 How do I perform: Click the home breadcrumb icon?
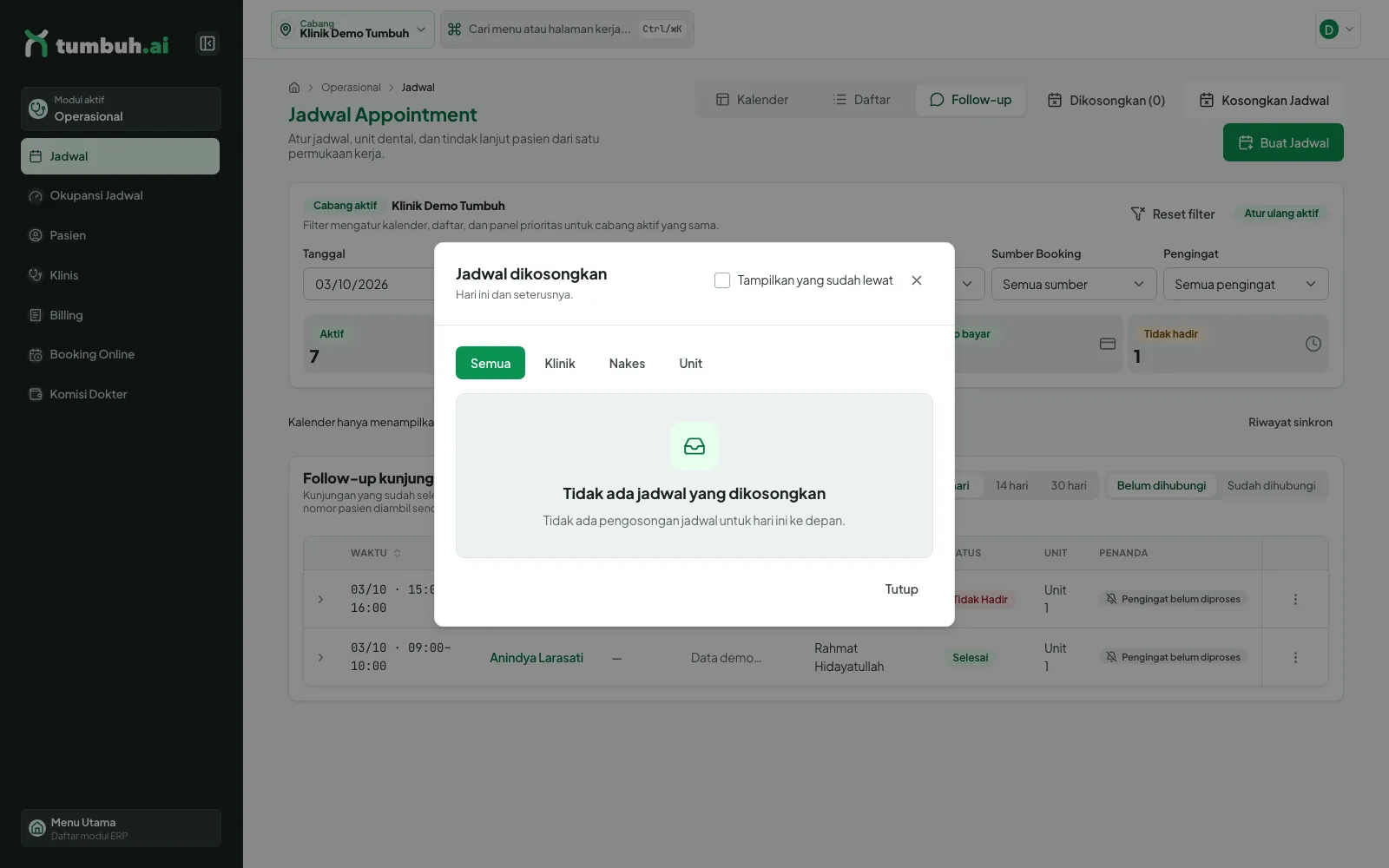click(294, 88)
